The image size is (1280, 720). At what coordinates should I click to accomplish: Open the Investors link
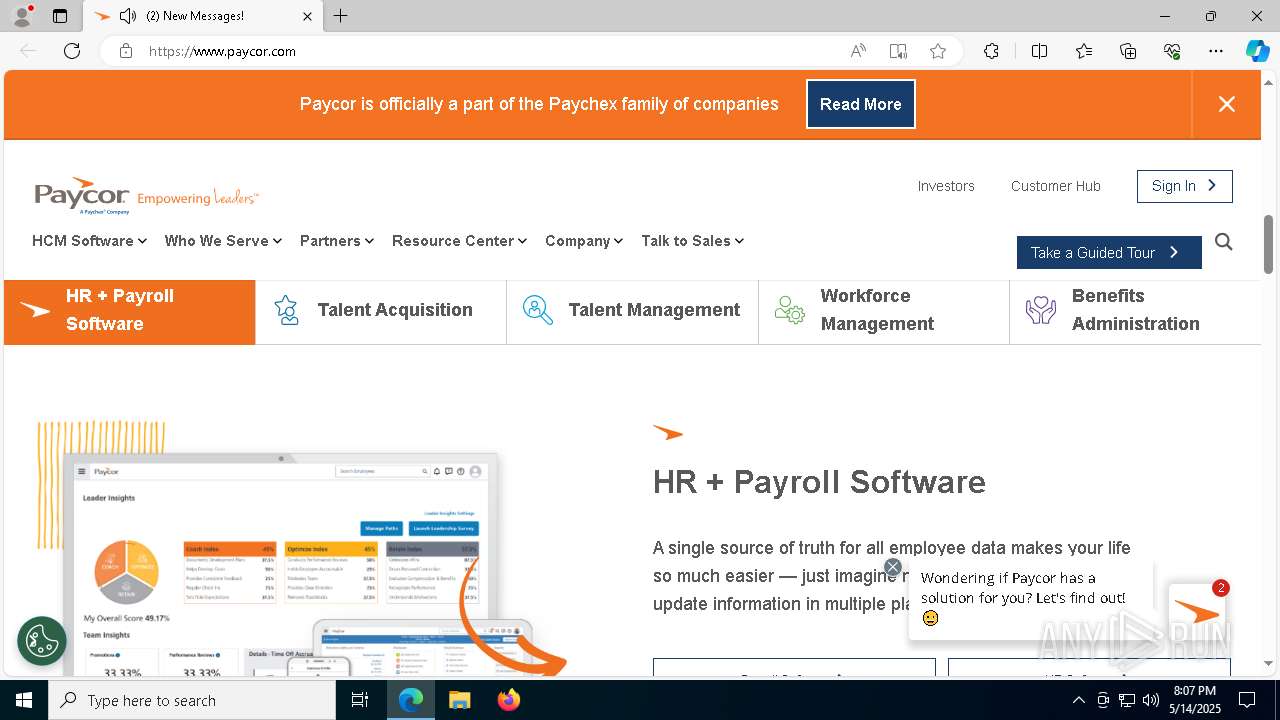click(946, 186)
